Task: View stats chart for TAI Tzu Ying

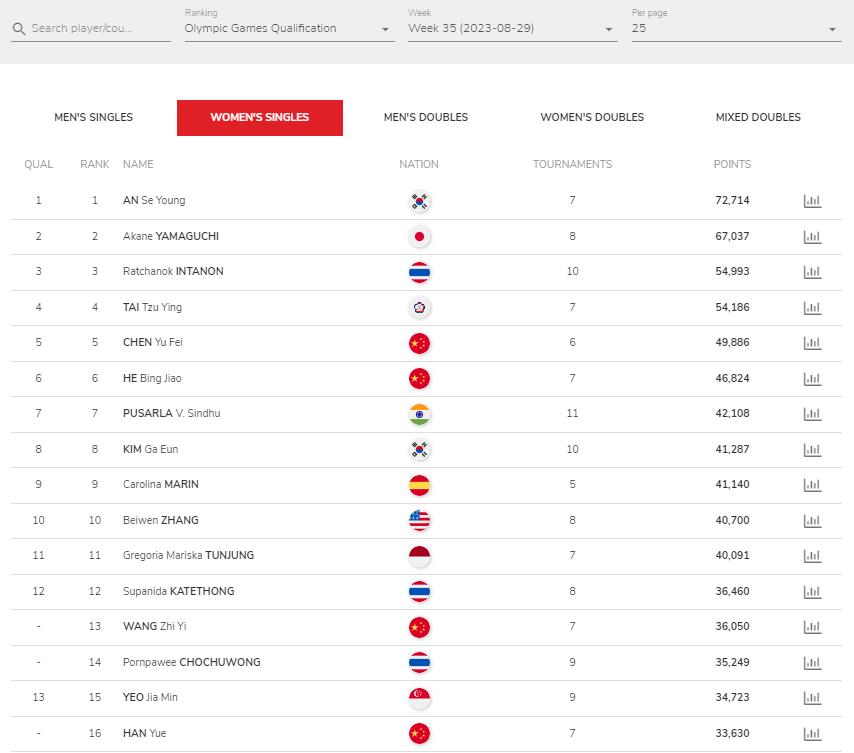Action: pos(812,308)
